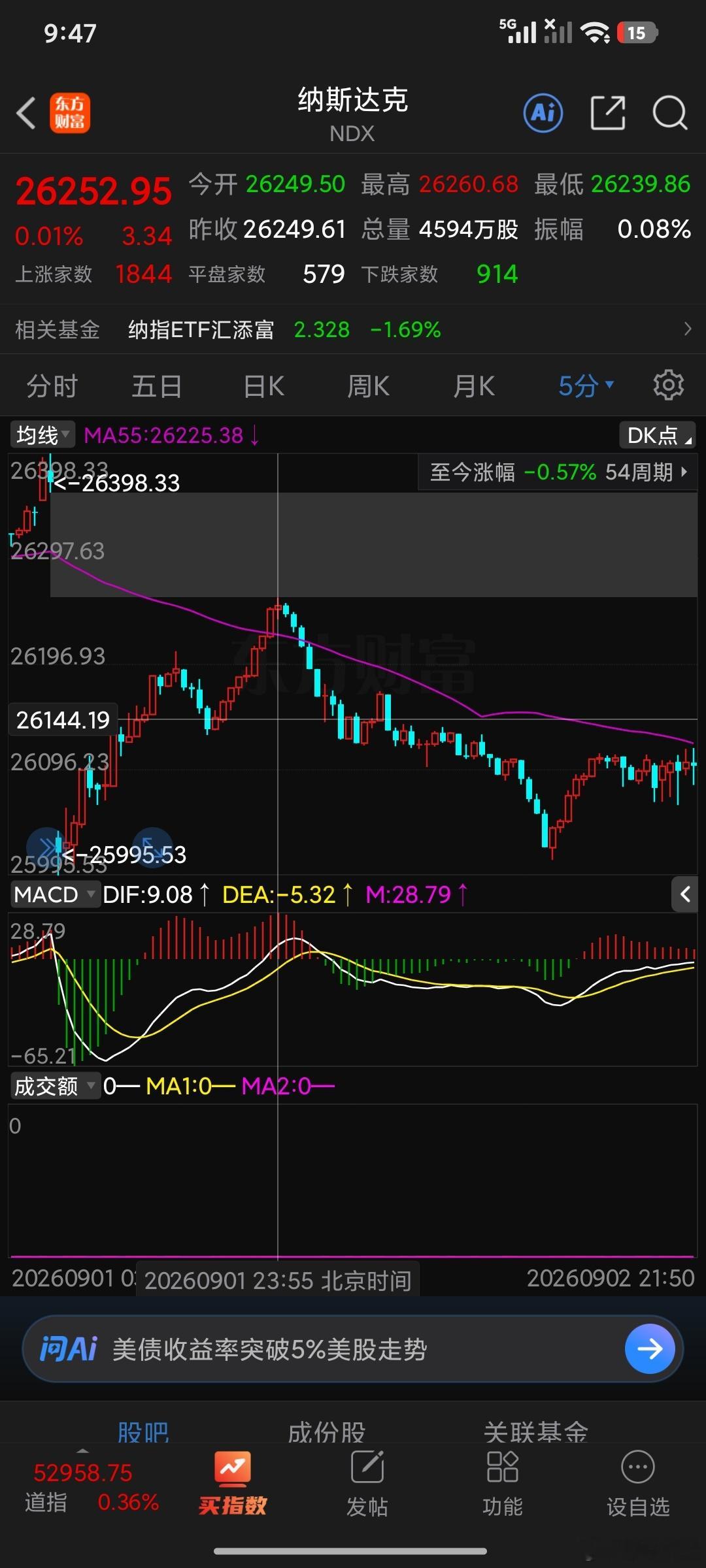Image resolution: width=706 pixels, height=1568 pixels.
Task: Tap 今开 26249.50 value
Action: point(295,184)
